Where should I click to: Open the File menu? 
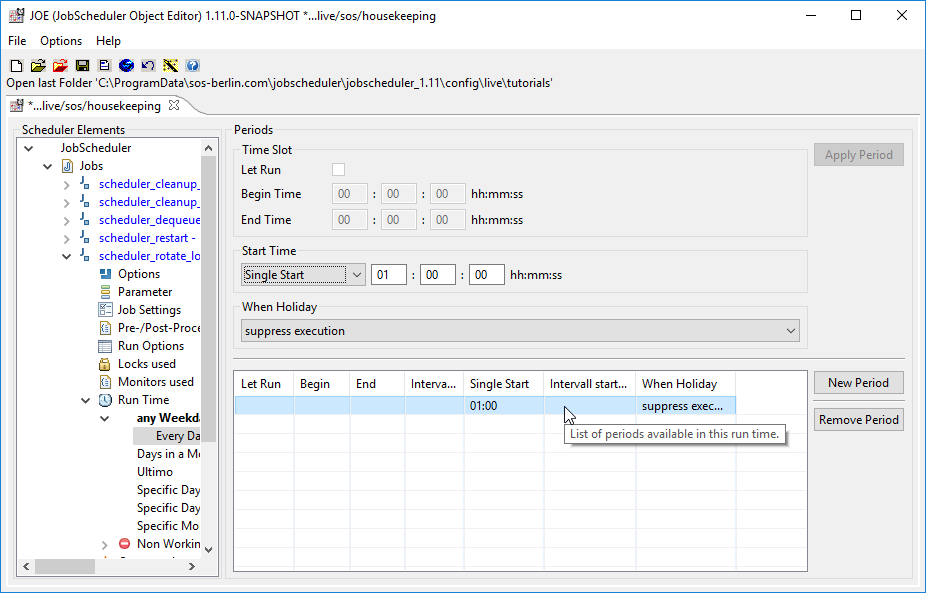17,41
